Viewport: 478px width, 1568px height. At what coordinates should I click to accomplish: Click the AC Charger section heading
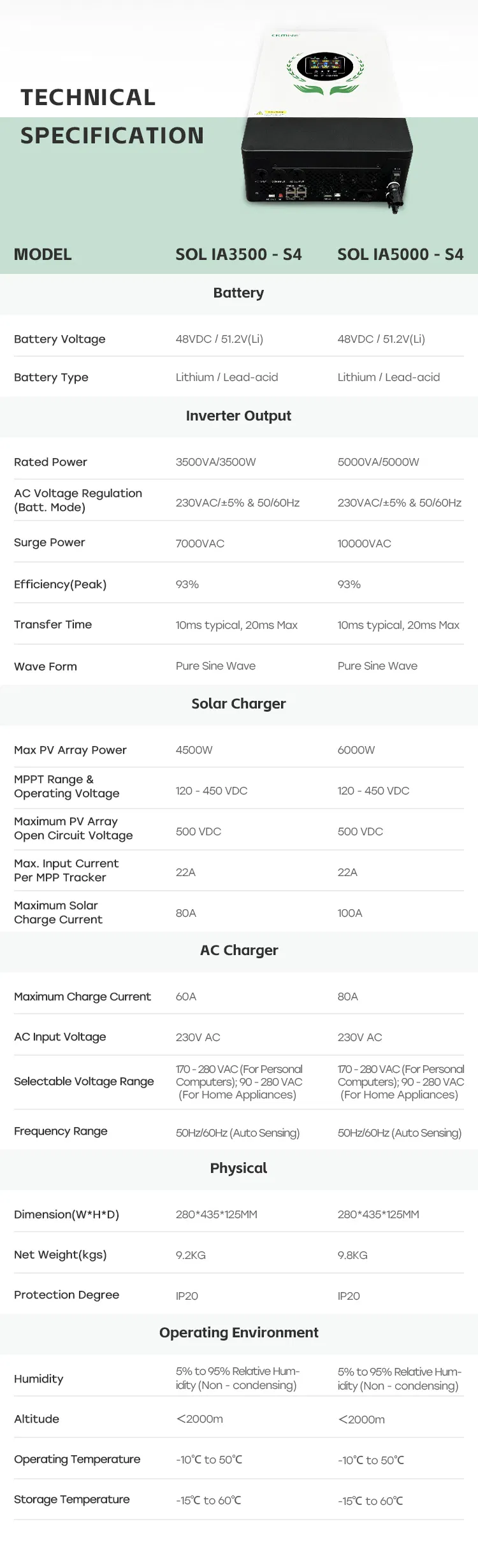239,951
